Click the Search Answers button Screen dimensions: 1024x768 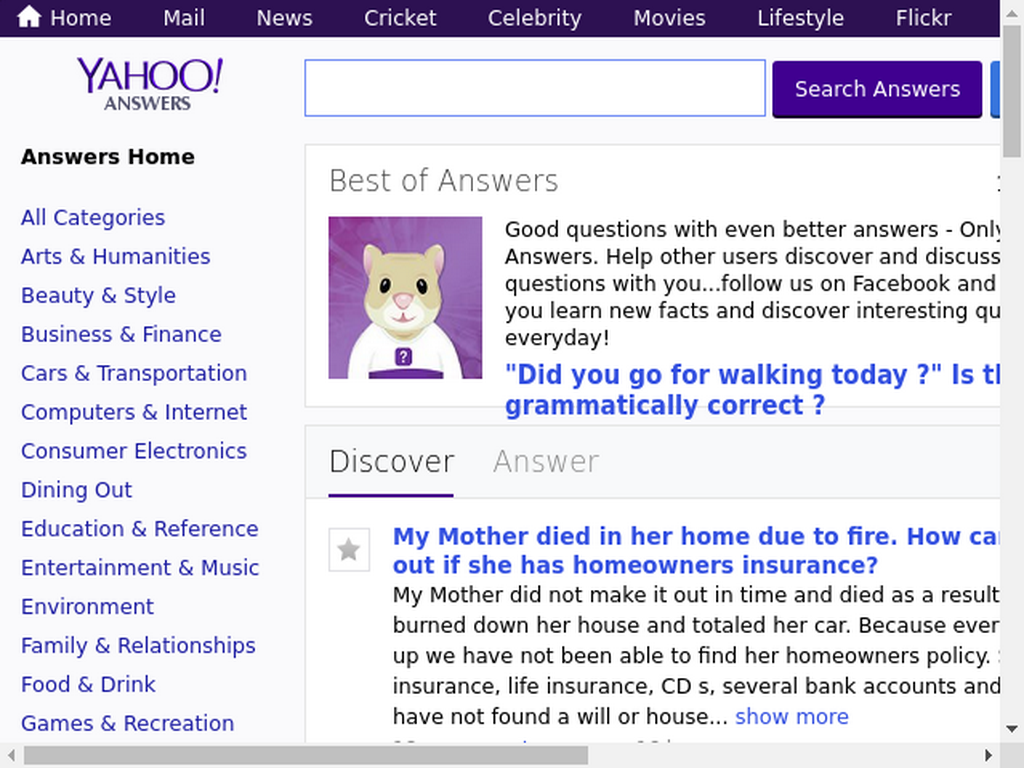(877, 89)
